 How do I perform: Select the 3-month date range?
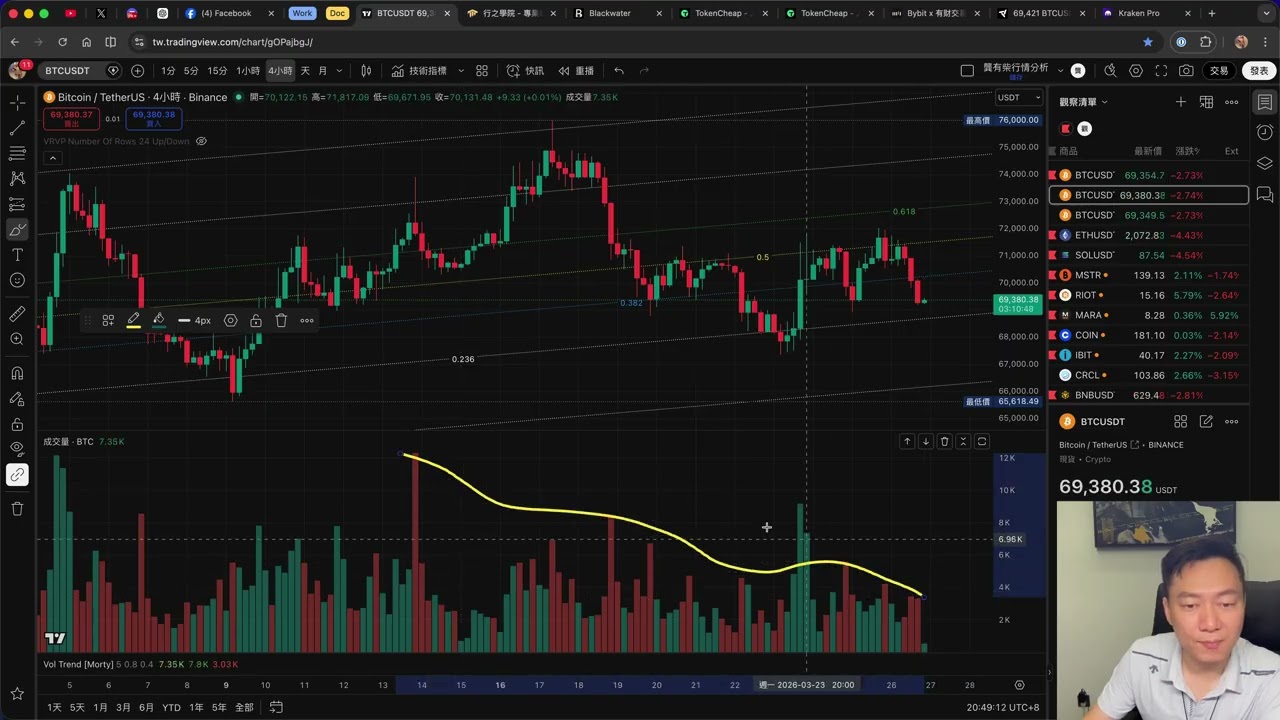(123, 707)
